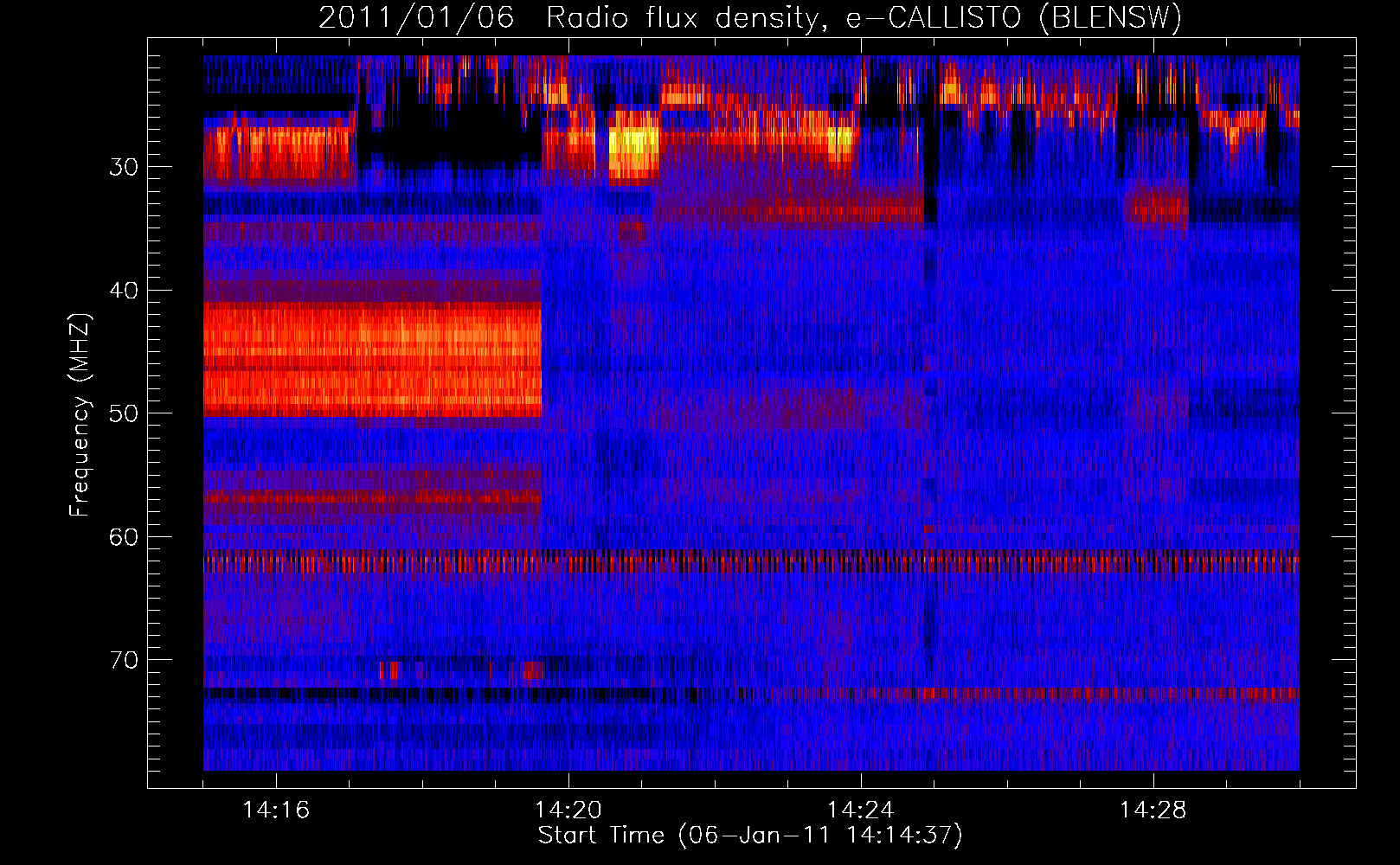Click the 14:20 time tick label
The height and width of the screenshot is (865, 1400).
click(568, 811)
